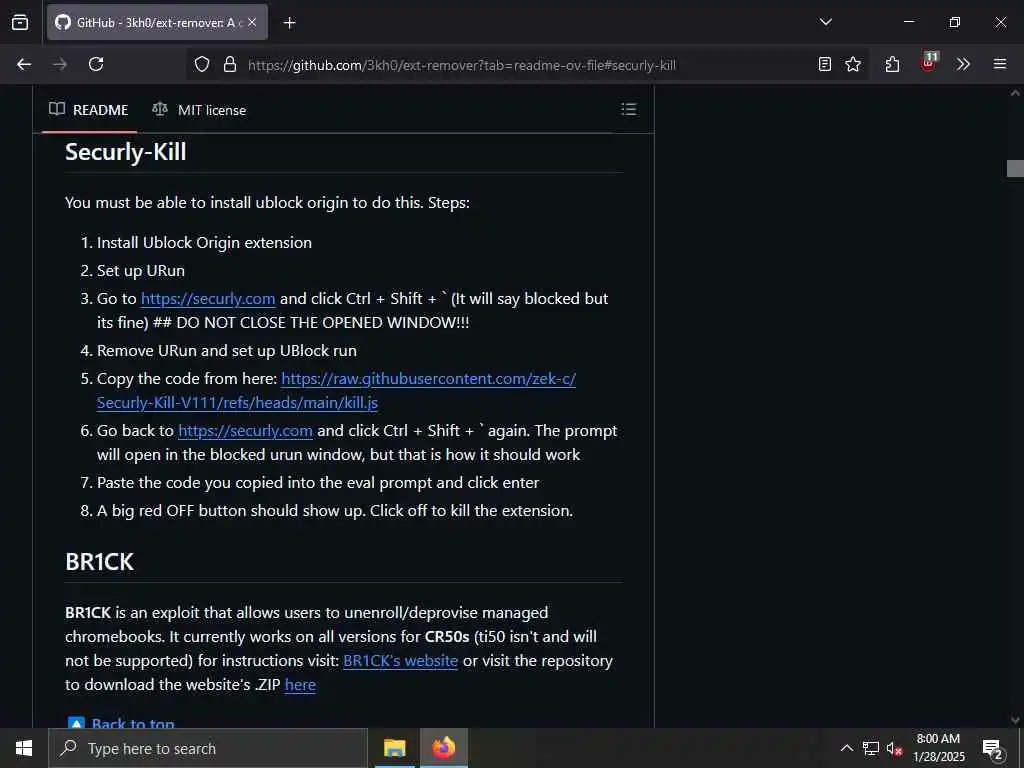The height and width of the screenshot is (768, 1024).
Task: Open the notification center icon
Action: pyautogui.click(x=993, y=748)
